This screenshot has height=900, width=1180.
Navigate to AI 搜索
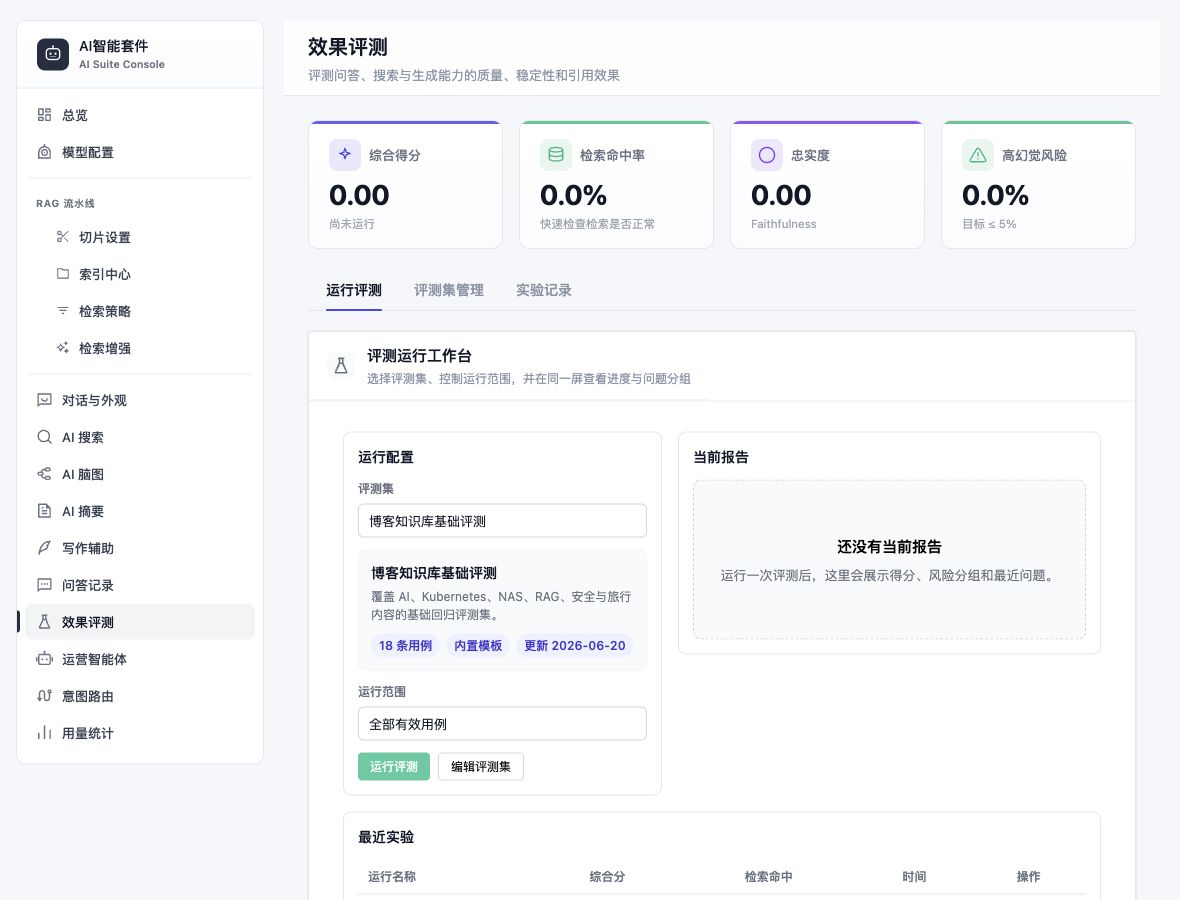[x=140, y=436]
